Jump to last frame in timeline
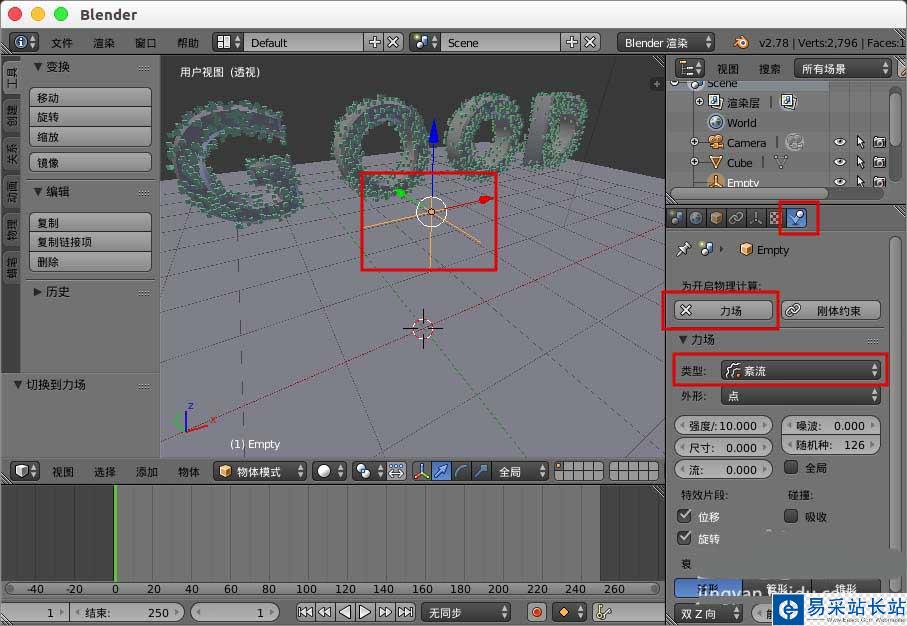Image resolution: width=907 pixels, height=626 pixels. (x=405, y=612)
